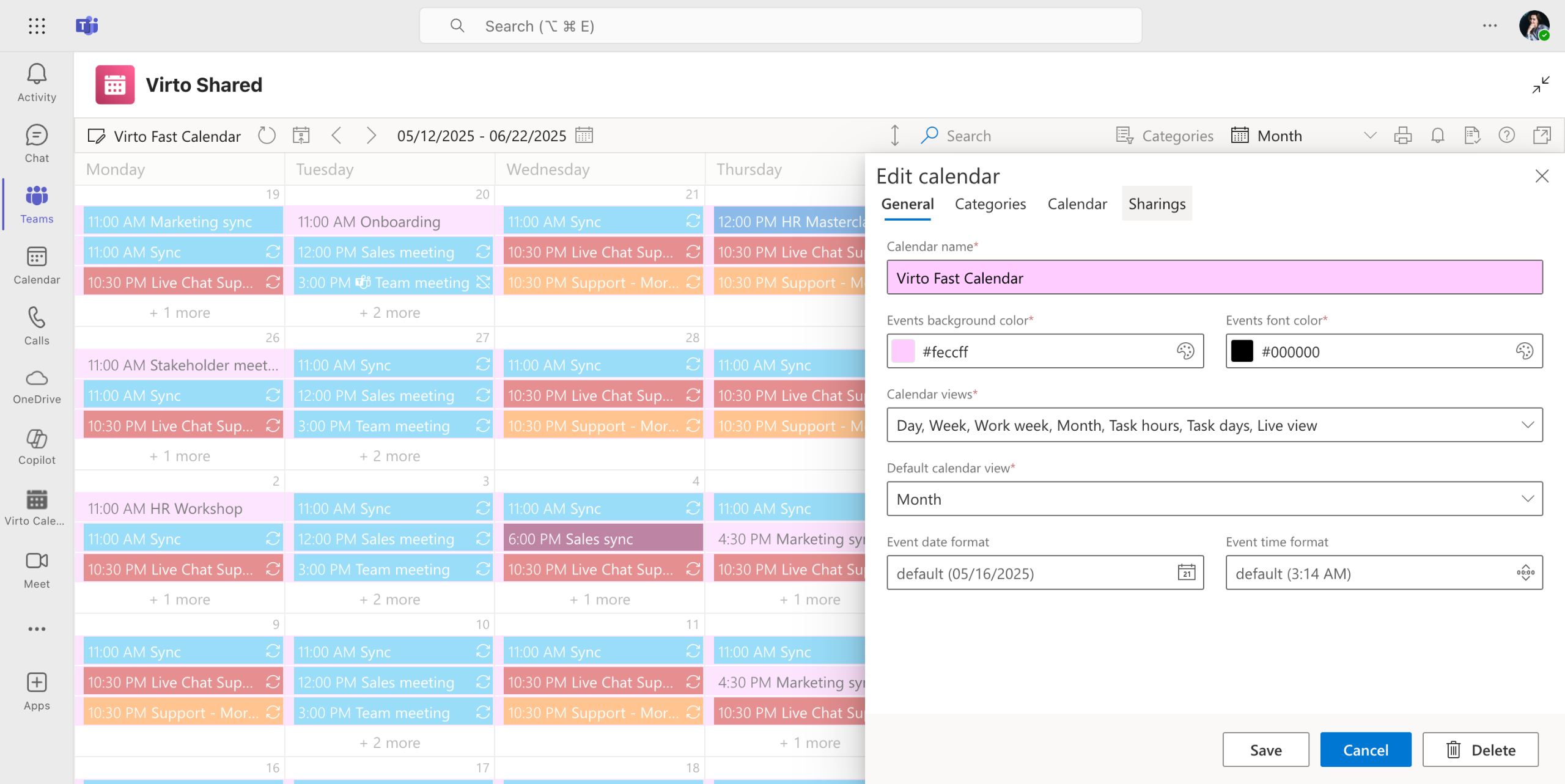Screen dimensions: 1565x784
Task: Click the Go to today icon
Action: 301,135
